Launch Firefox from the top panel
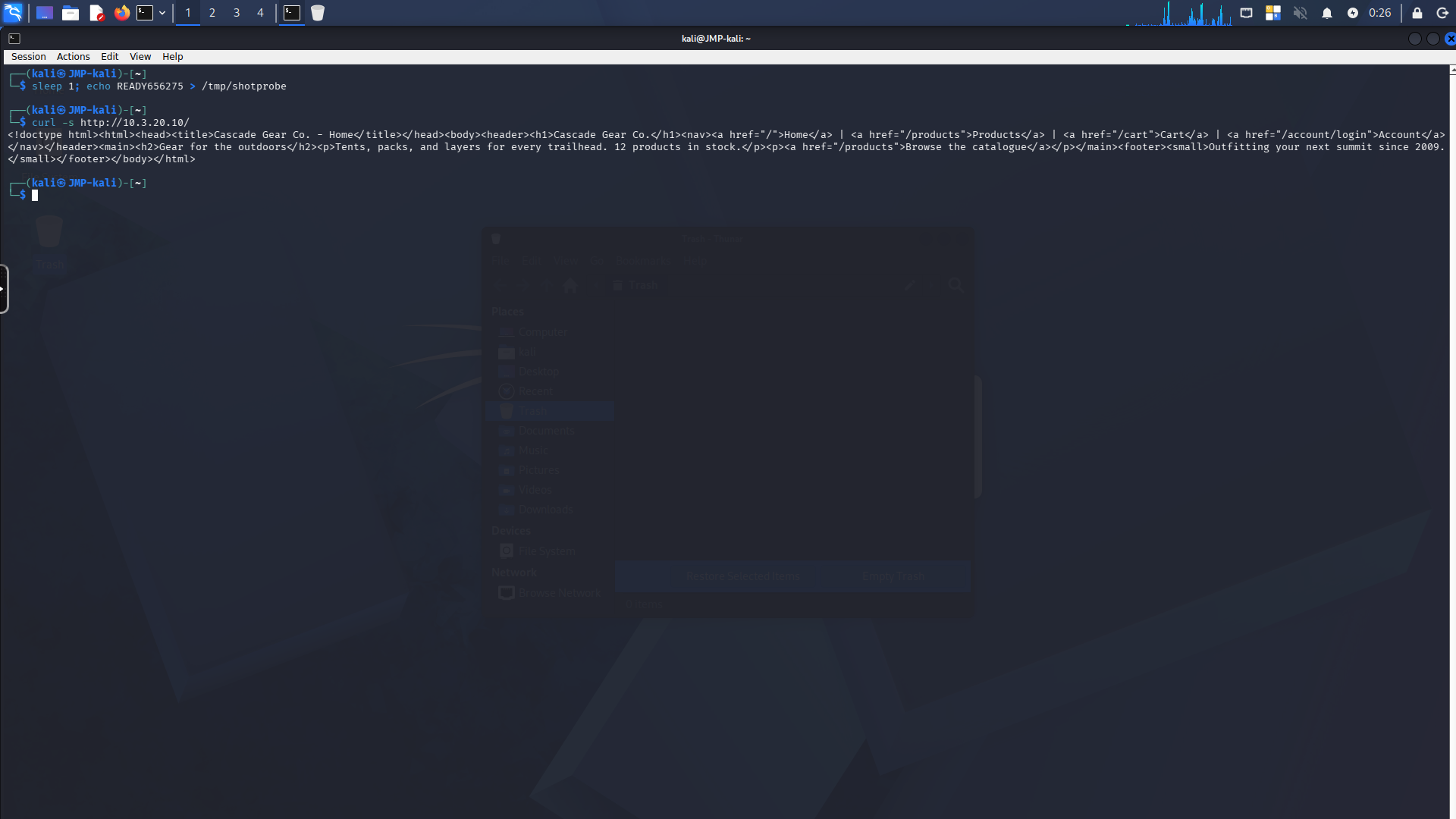This screenshot has width=1456, height=819. click(x=121, y=13)
